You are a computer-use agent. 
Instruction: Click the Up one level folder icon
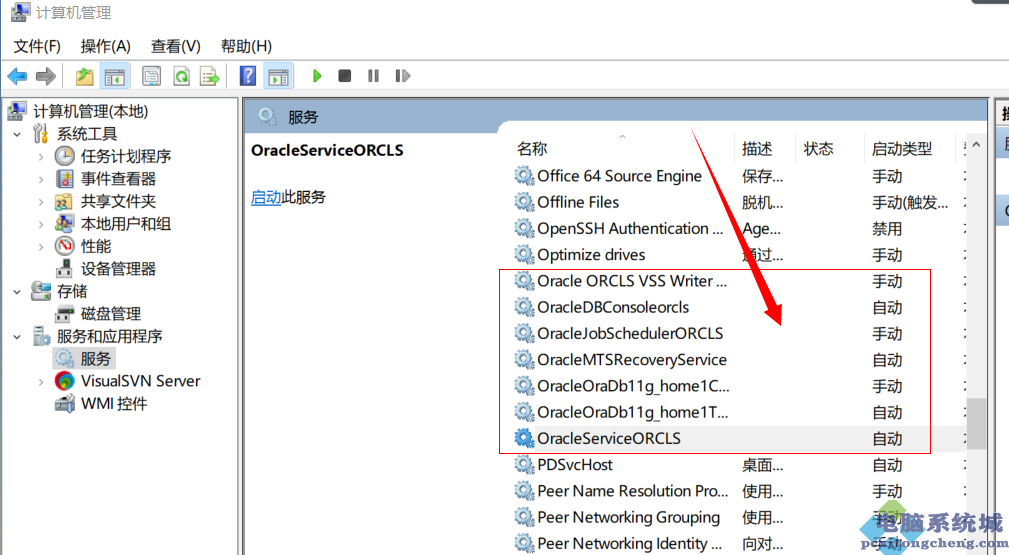pos(84,77)
